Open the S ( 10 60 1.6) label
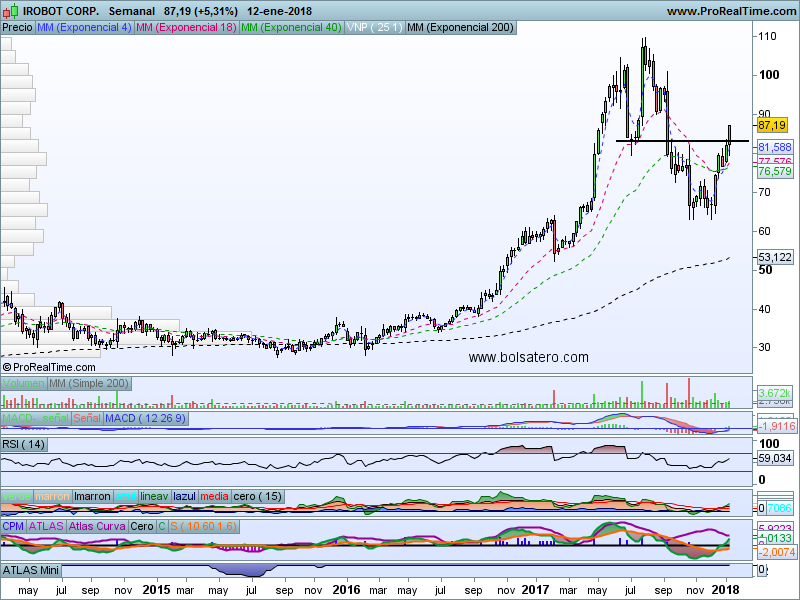 pos(204,527)
